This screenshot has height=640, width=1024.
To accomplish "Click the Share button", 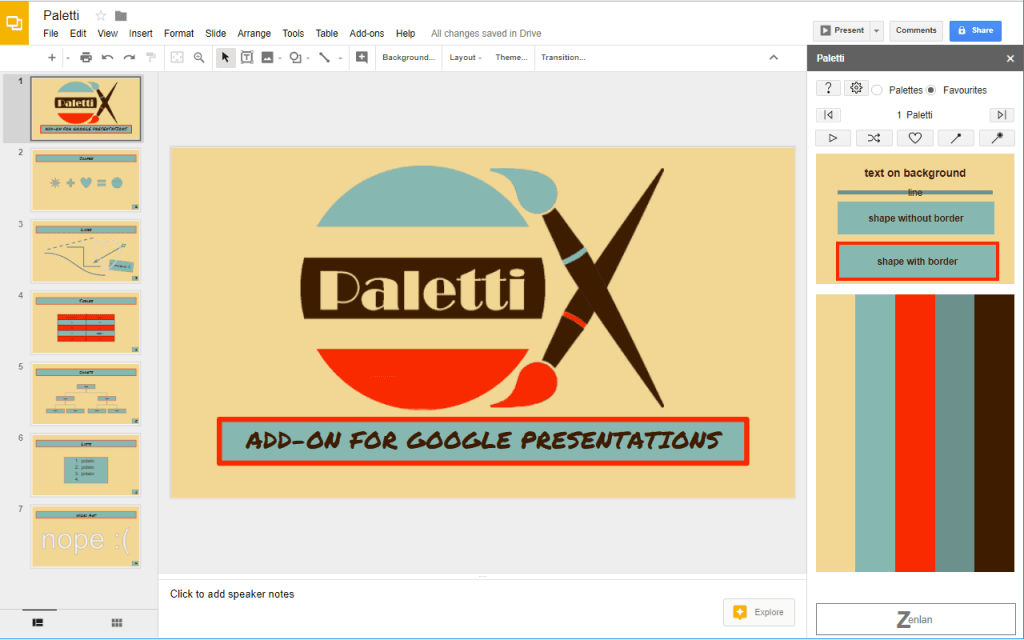I will coord(975,30).
